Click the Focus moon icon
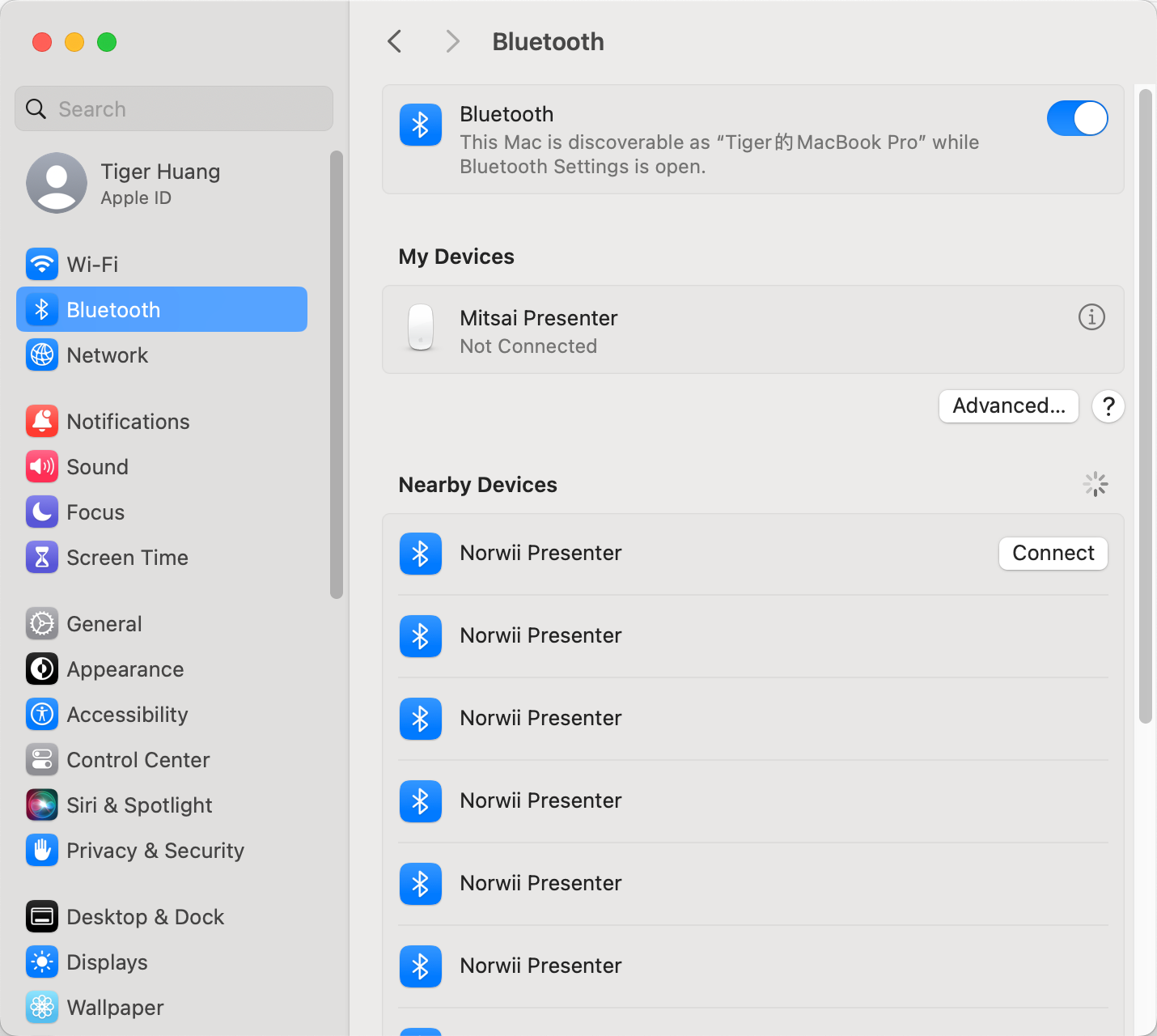Image resolution: width=1157 pixels, height=1036 pixels. coord(42,512)
